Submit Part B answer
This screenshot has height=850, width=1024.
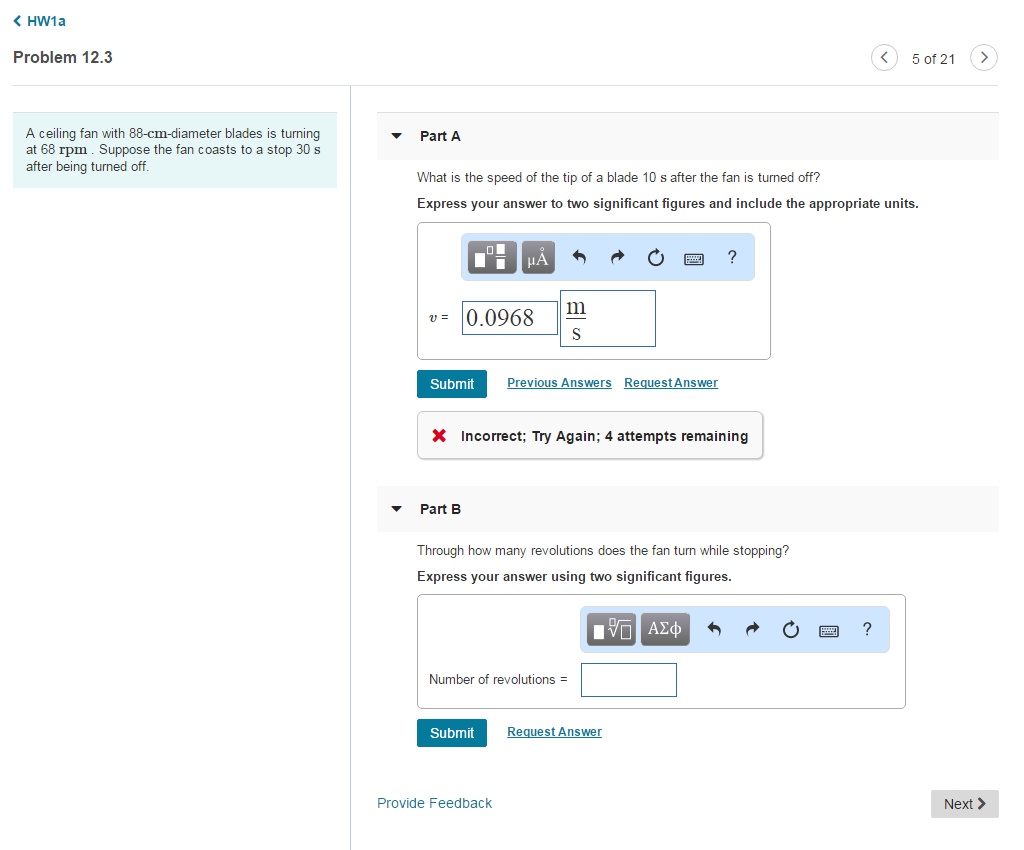(x=452, y=733)
